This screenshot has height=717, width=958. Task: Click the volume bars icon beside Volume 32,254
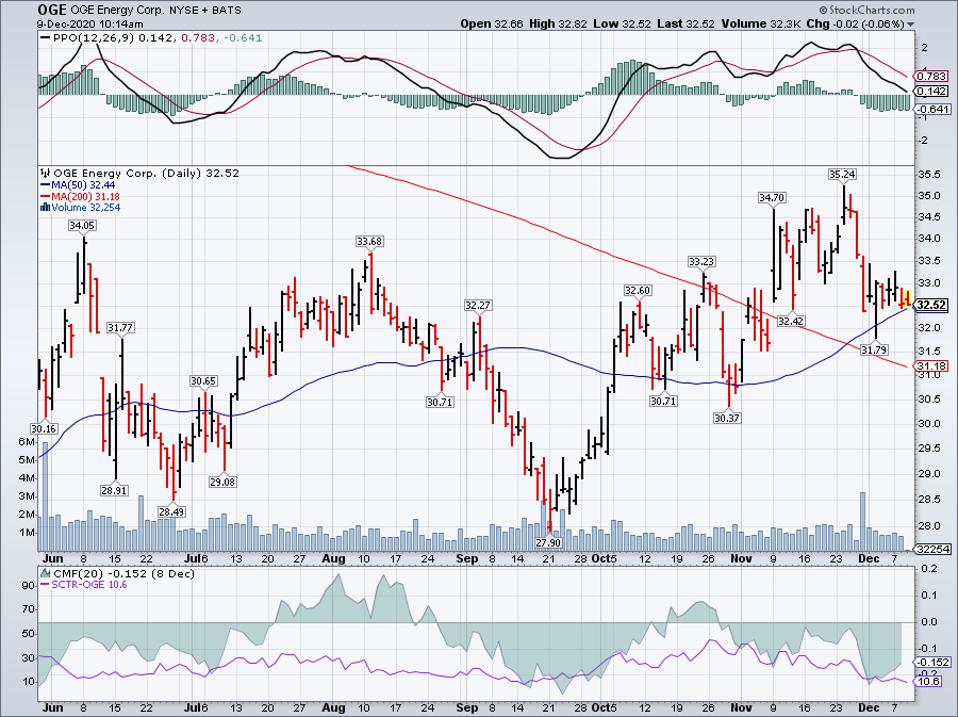pyautogui.click(x=45, y=208)
